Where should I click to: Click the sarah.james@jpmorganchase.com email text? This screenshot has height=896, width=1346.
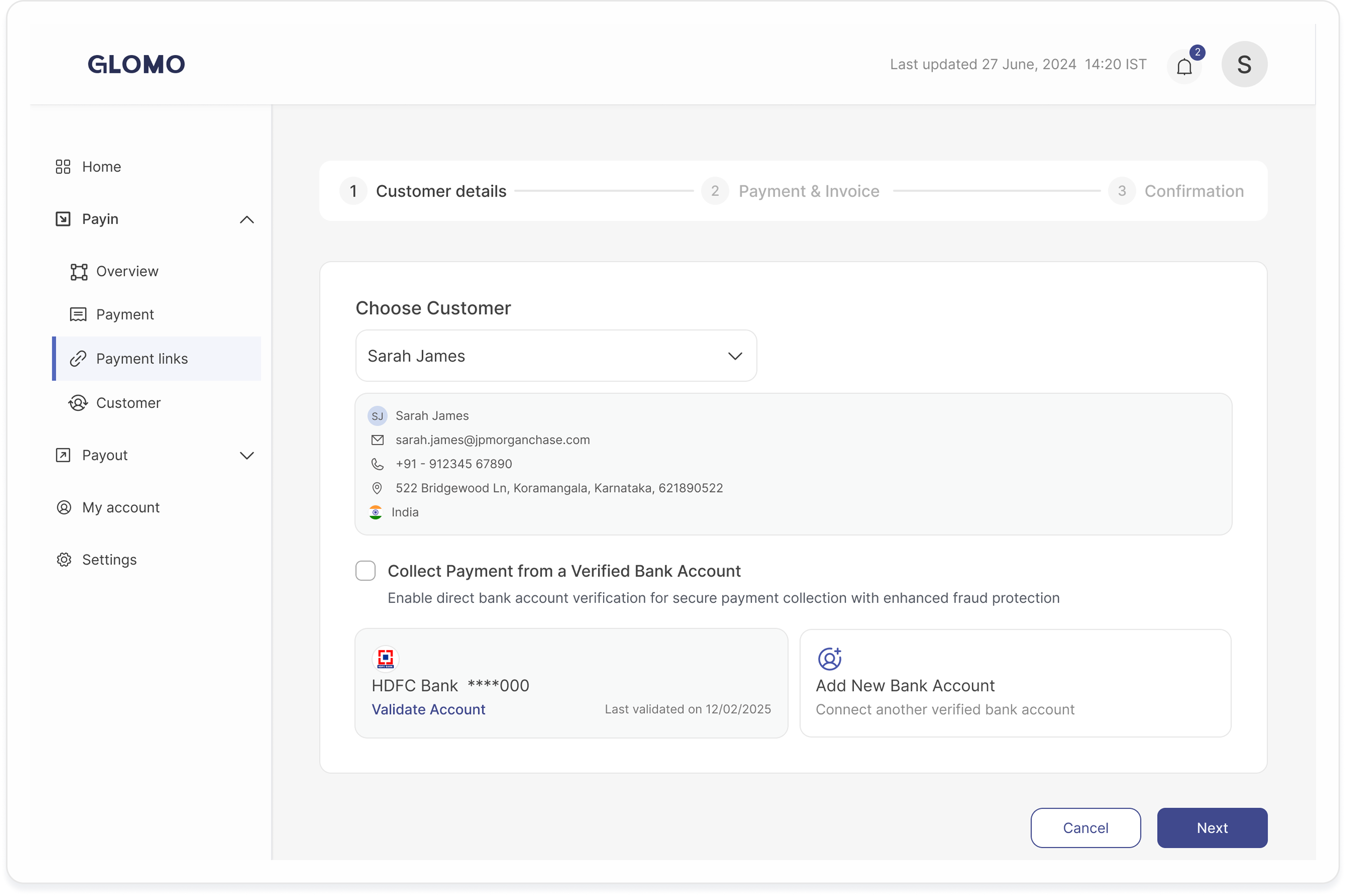[x=493, y=440]
